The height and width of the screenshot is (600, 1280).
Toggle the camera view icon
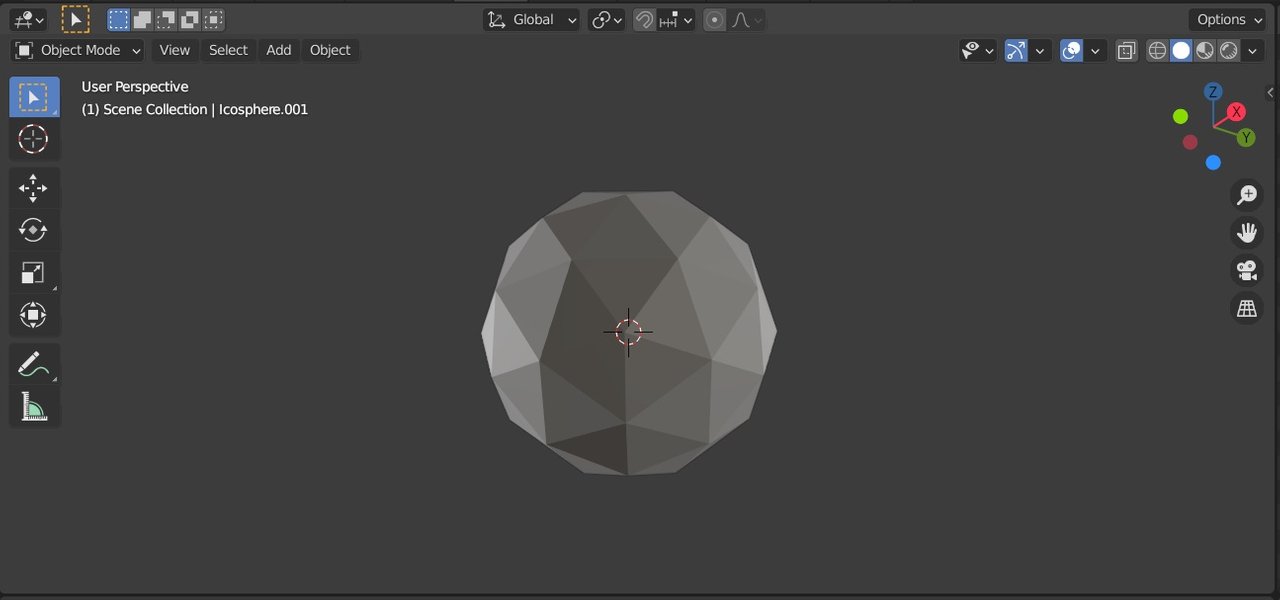coord(1246,271)
